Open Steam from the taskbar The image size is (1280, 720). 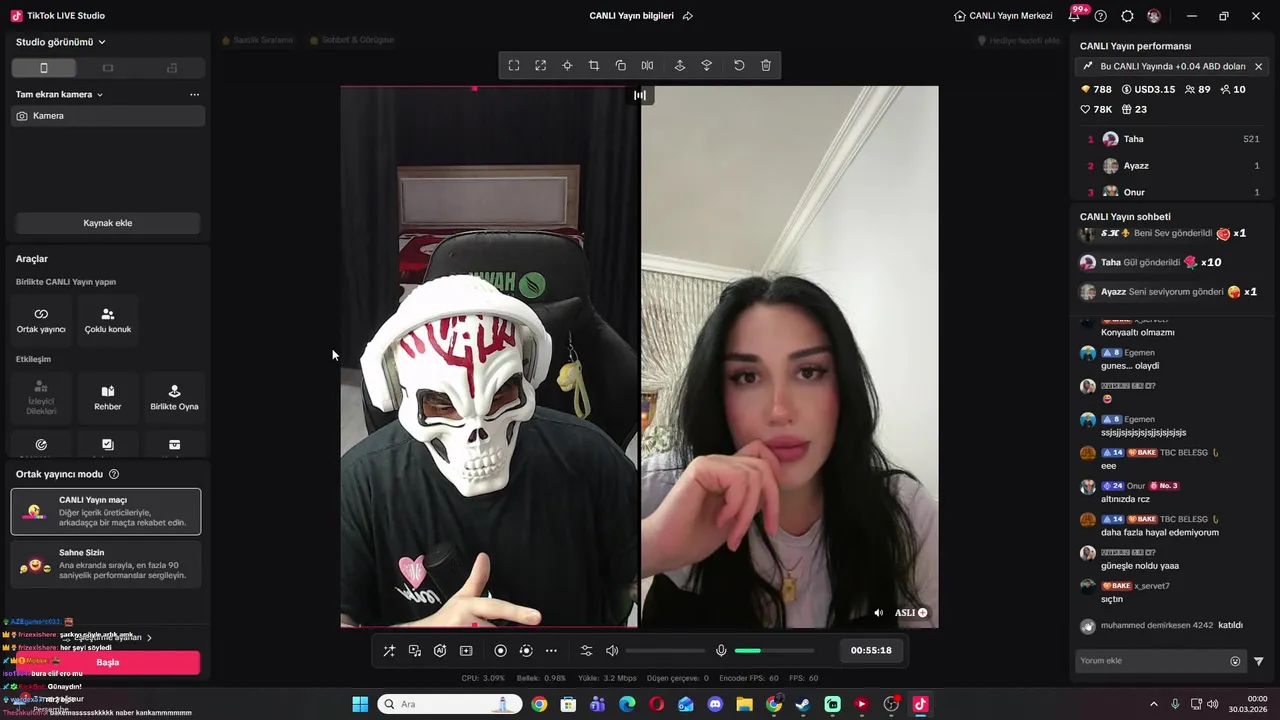[x=803, y=704]
